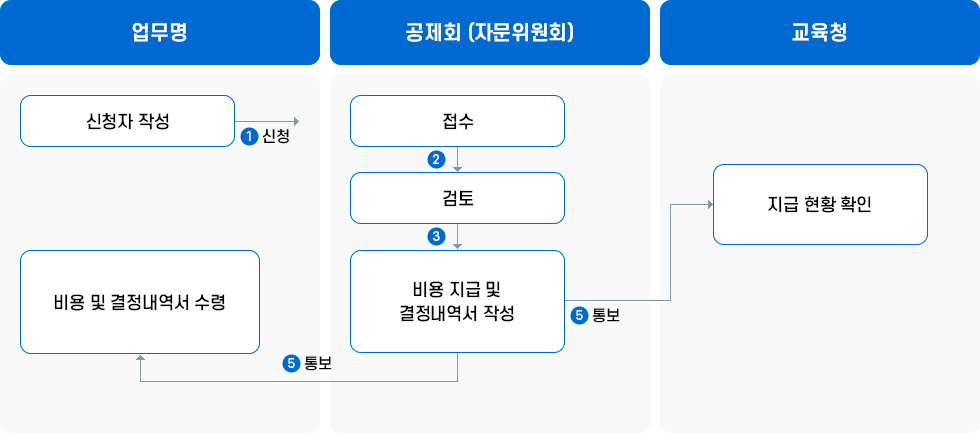Viewport: 980px width, 433px height.
Task: Click the blue step 1 badge
Action: (250, 138)
